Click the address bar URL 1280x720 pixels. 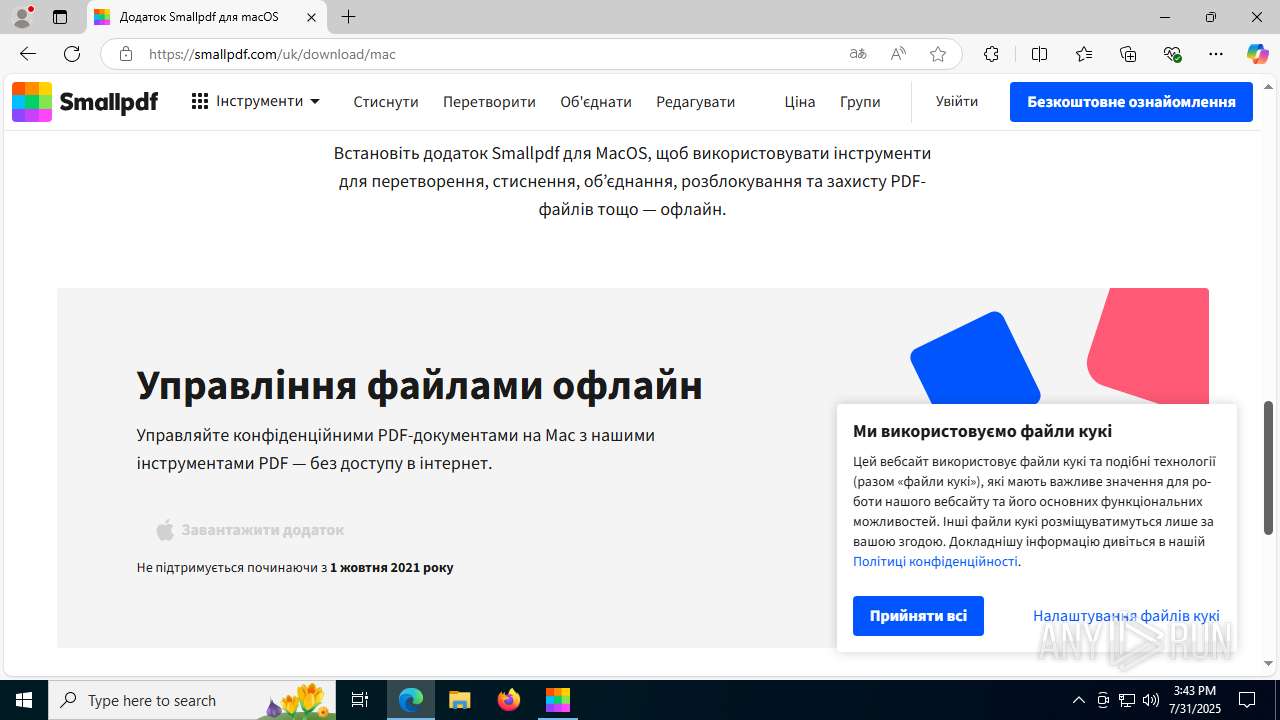point(272,54)
